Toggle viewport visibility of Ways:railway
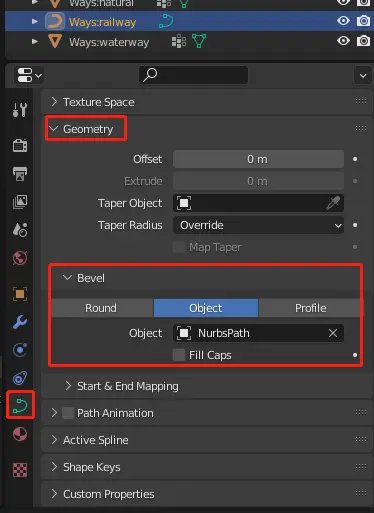Screen dimensions: 374x513 click(x=343, y=21)
